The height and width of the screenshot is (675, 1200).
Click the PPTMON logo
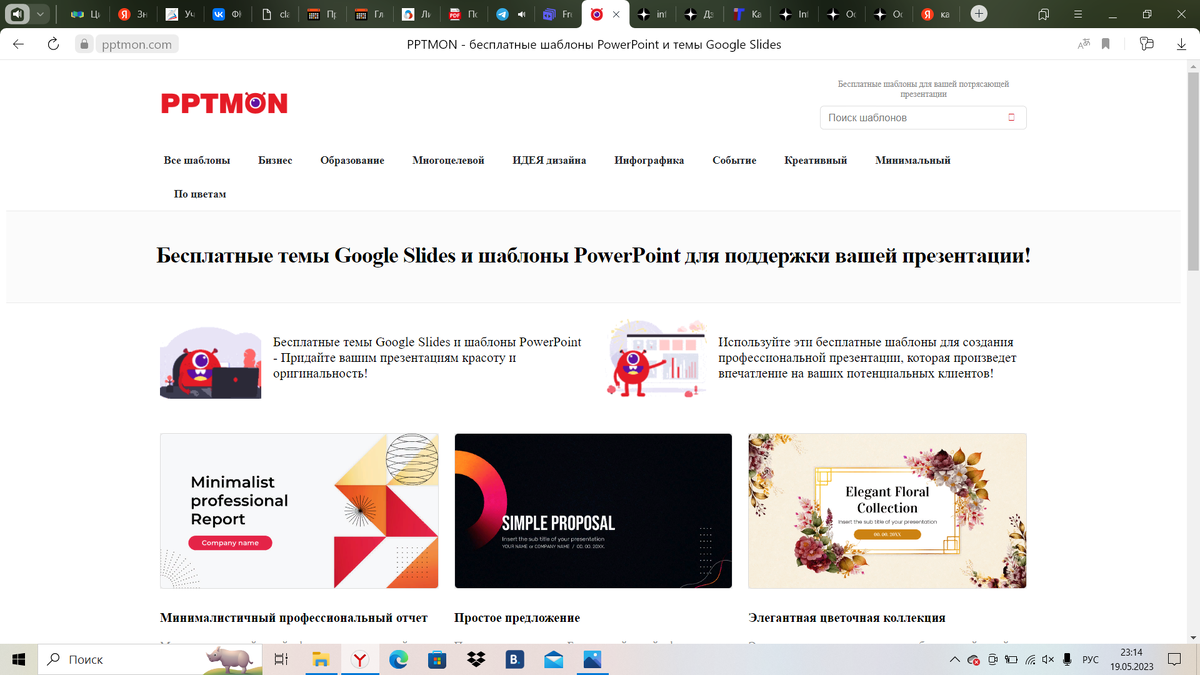224,103
